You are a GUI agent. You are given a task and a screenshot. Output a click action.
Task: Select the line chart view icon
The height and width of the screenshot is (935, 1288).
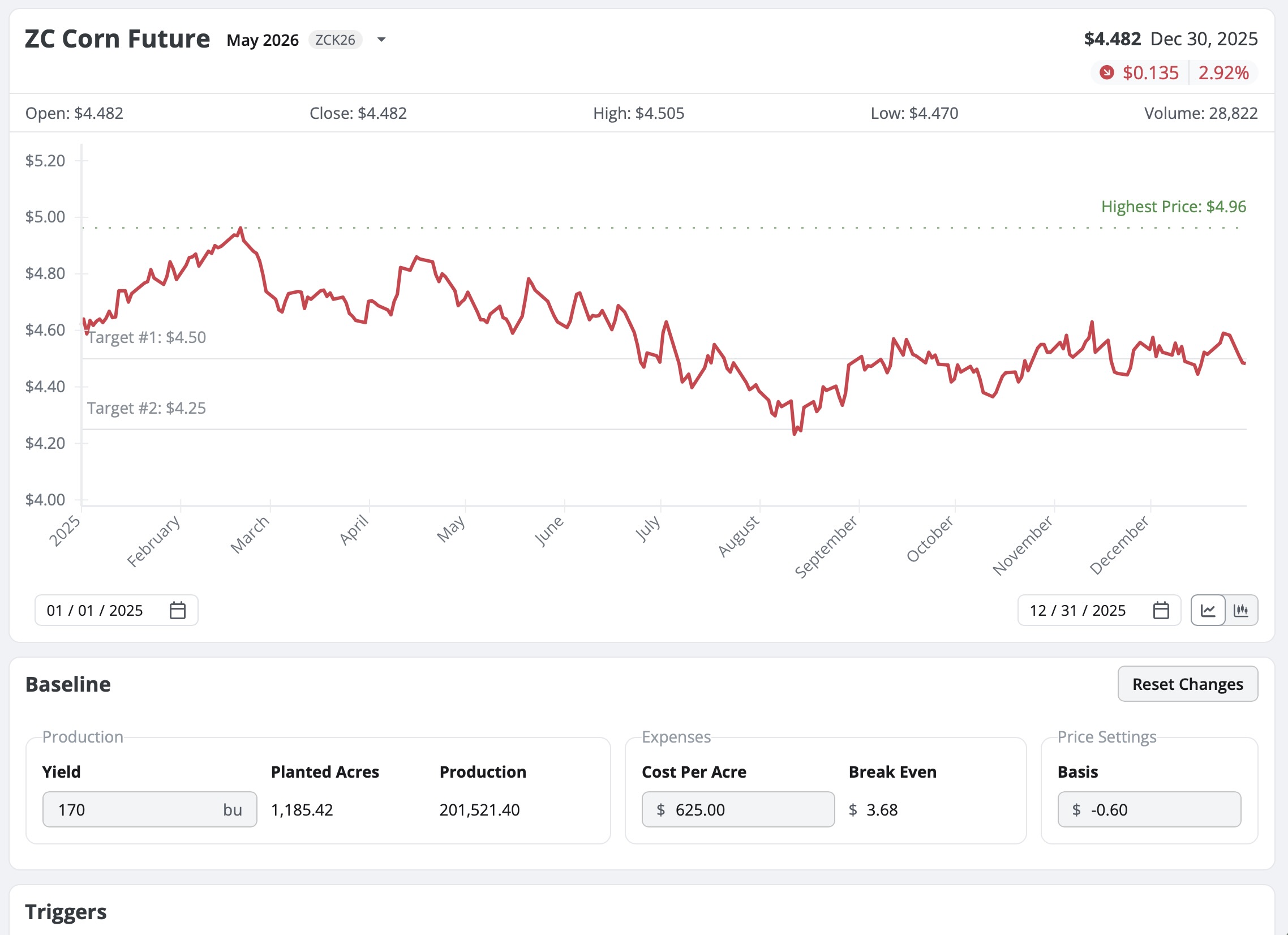point(1209,611)
